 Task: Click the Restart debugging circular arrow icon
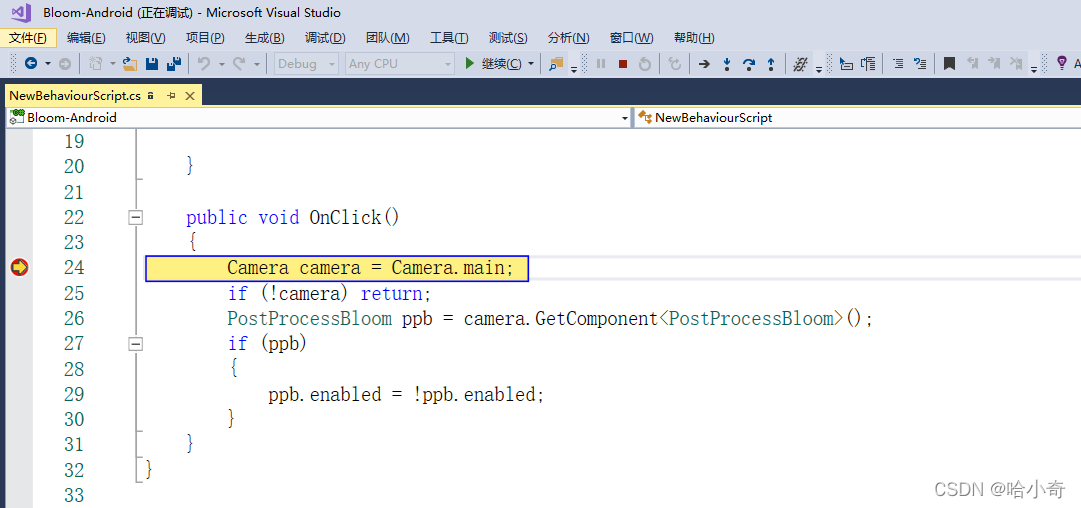[x=645, y=63]
